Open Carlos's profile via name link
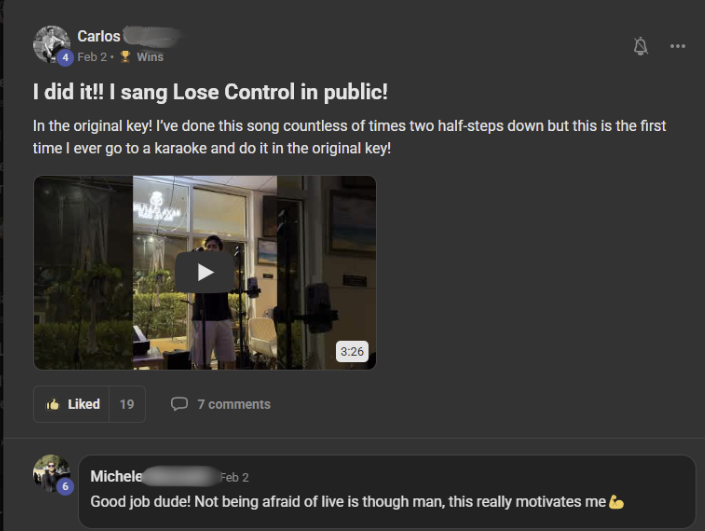Screen dimensions: 705x531 pos(99,36)
